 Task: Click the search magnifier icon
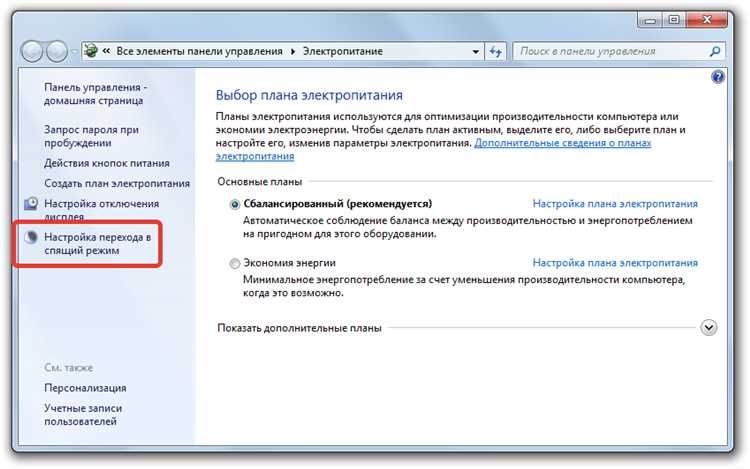tap(715, 51)
